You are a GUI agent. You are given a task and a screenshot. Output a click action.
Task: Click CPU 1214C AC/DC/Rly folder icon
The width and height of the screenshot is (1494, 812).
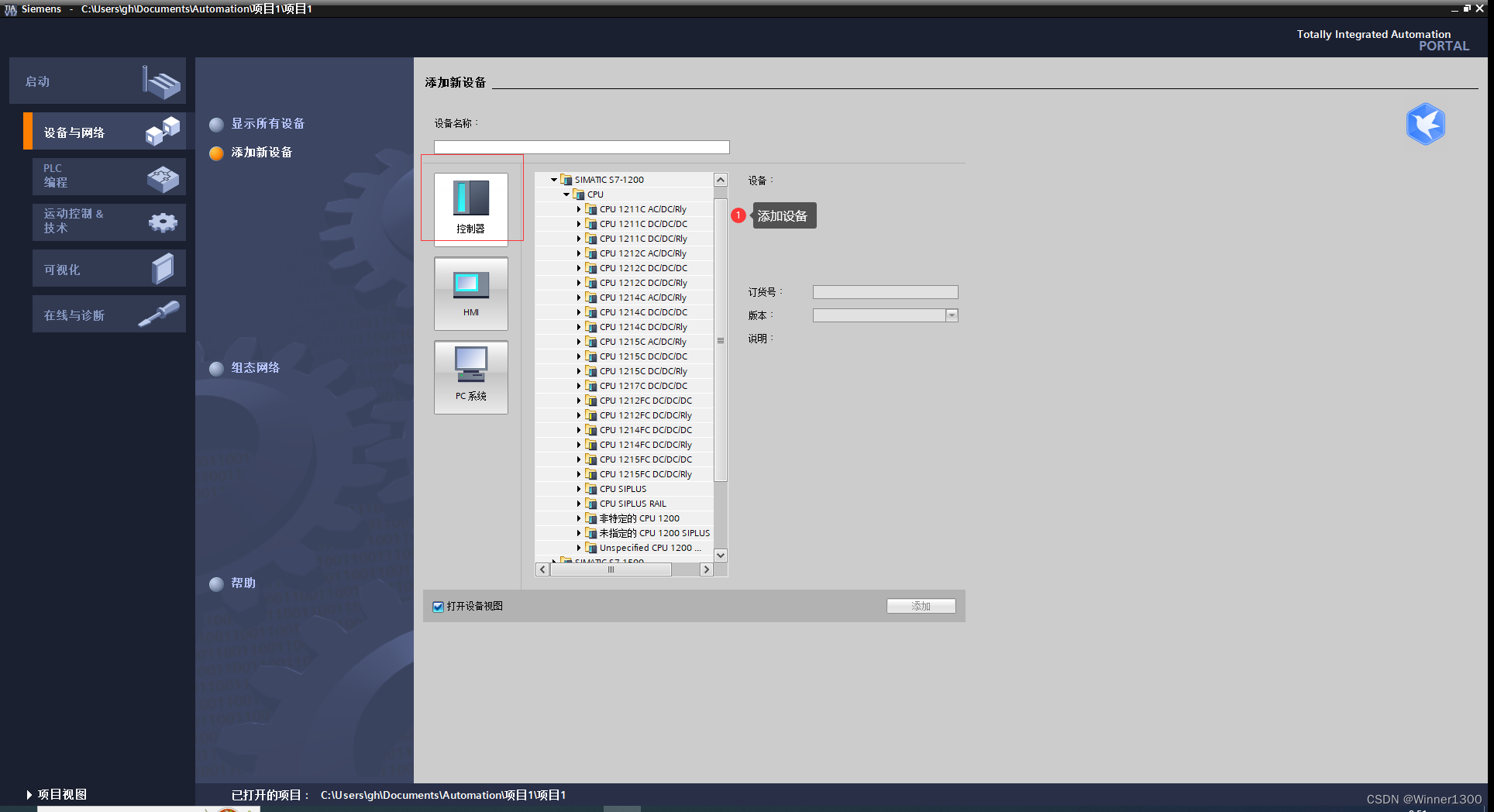point(591,298)
